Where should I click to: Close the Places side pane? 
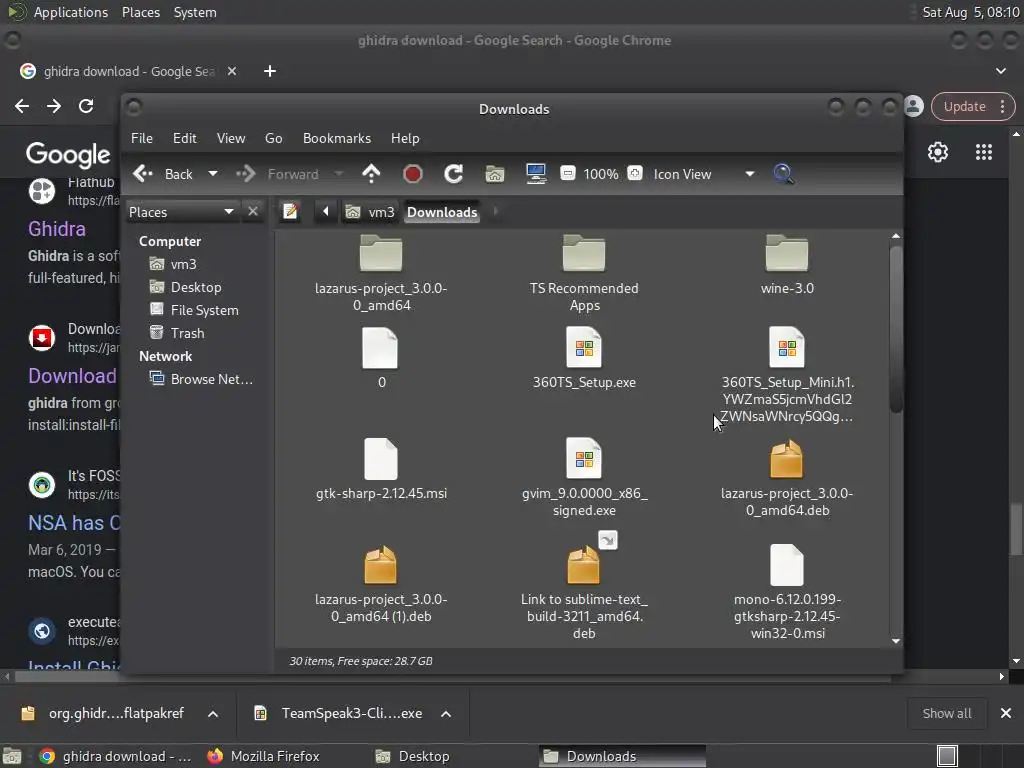click(x=253, y=212)
